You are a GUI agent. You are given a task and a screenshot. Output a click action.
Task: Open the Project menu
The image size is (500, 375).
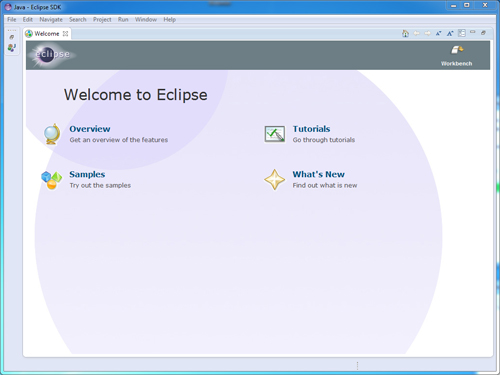102,19
